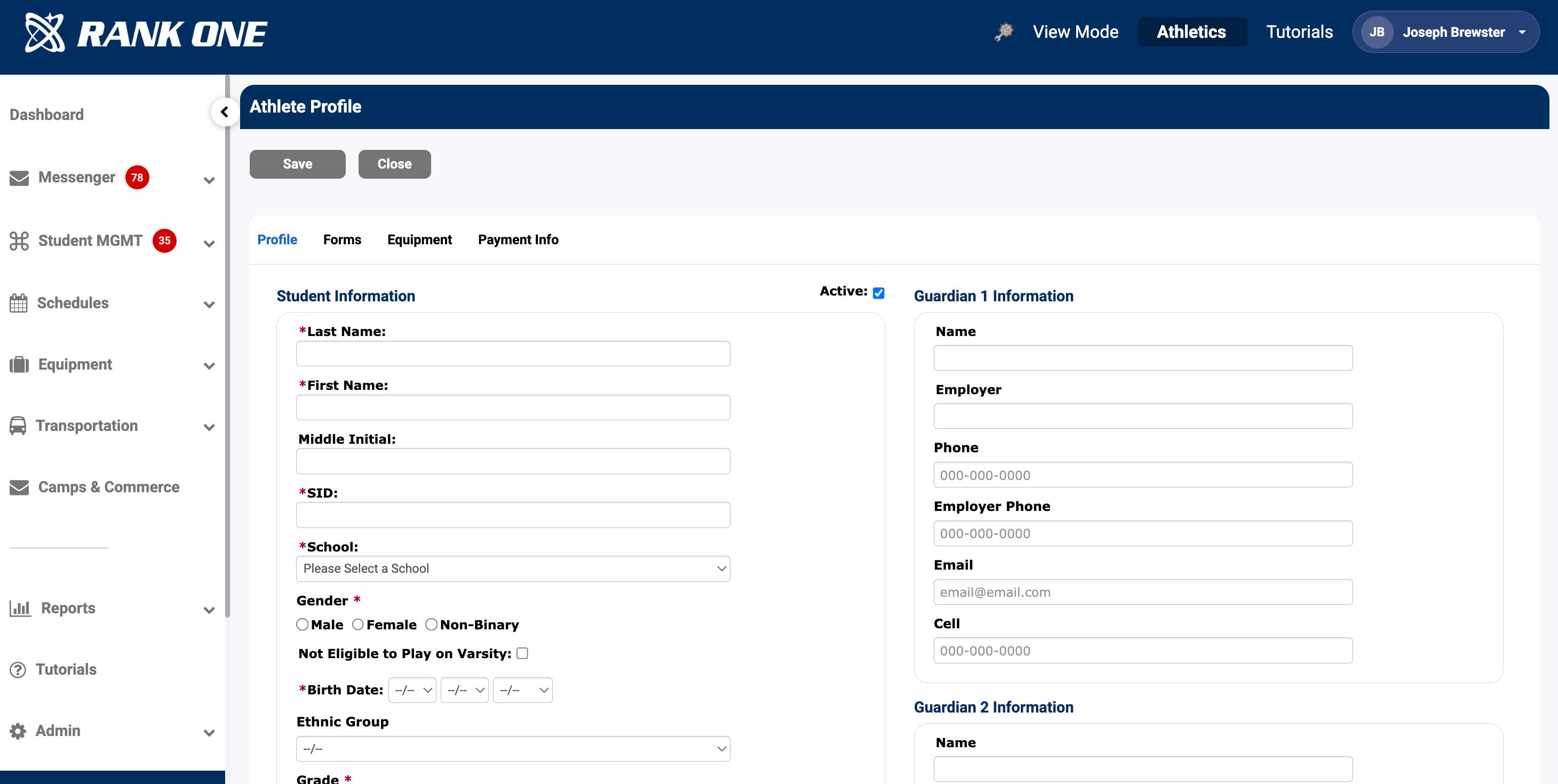The height and width of the screenshot is (784, 1558).
Task: Click the Transportation bus icon
Action: tap(18, 426)
